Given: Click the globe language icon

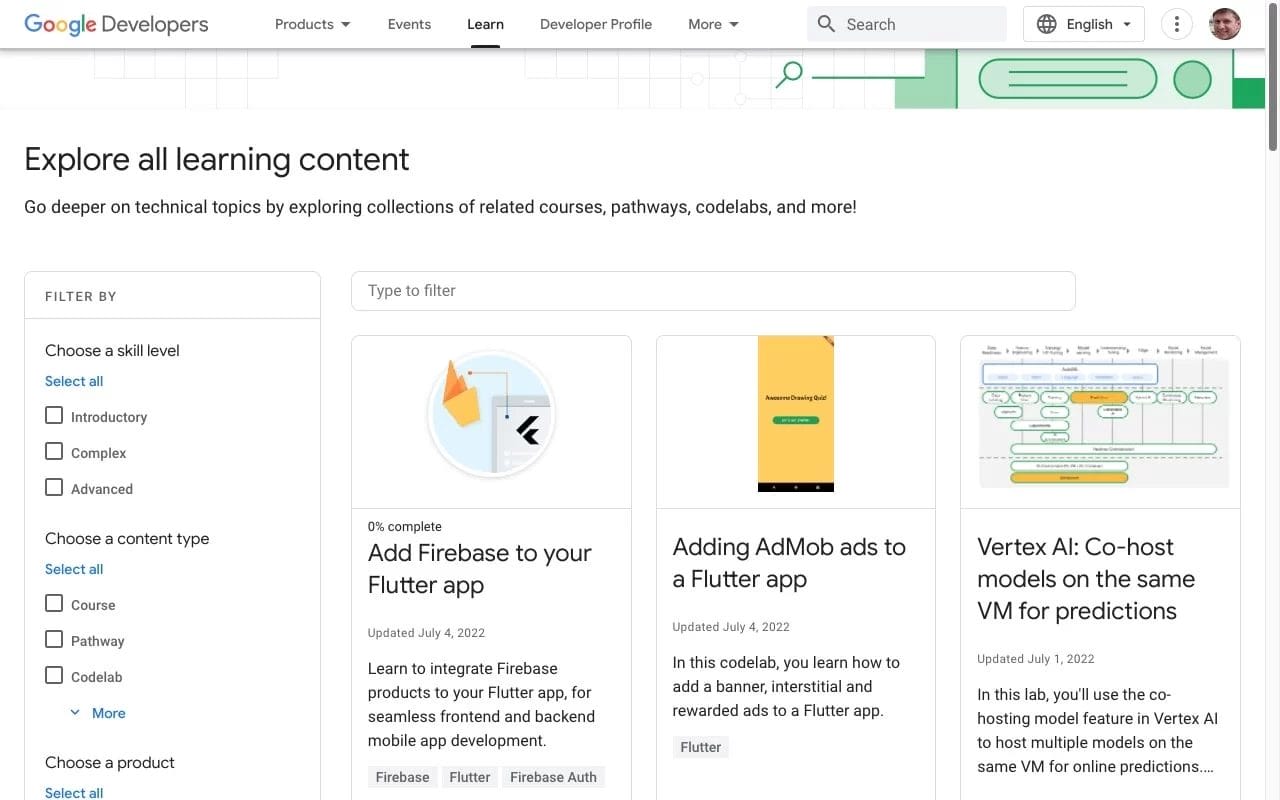Looking at the screenshot, I should [1046, 24].
